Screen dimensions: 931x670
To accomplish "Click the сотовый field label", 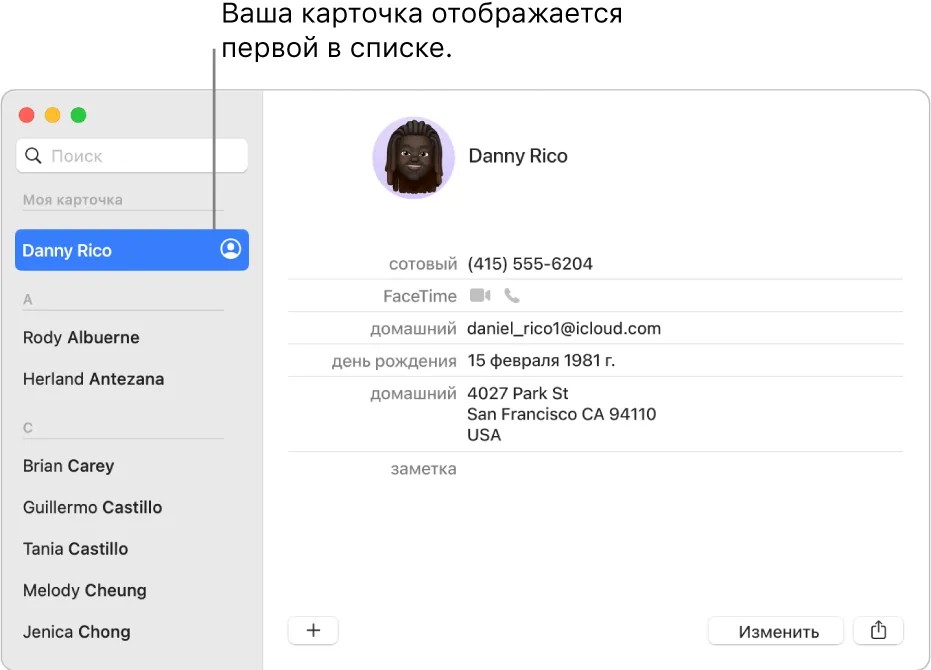I will [423, 264].
